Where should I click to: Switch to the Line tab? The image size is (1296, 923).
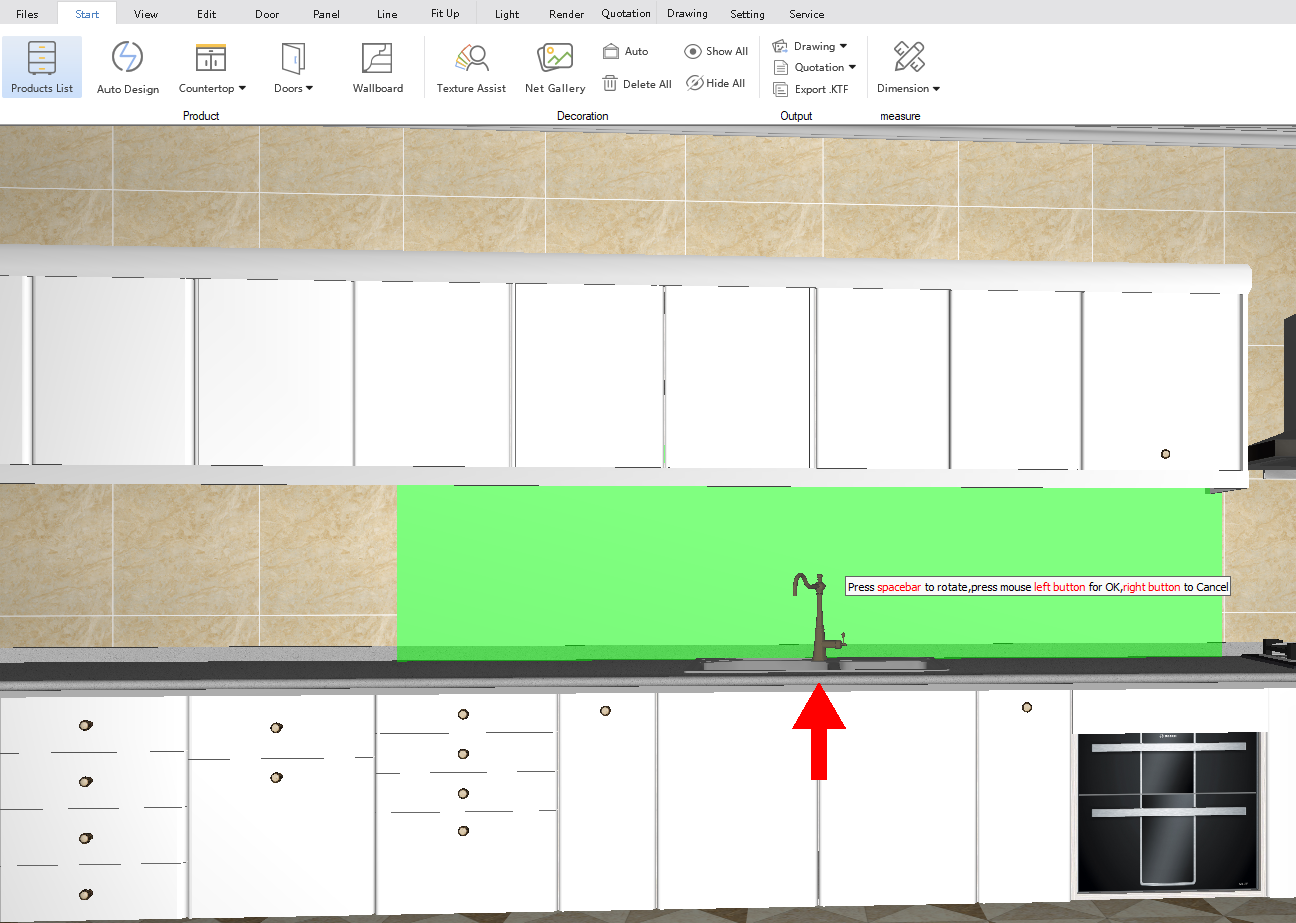click(x=387, y=14)
